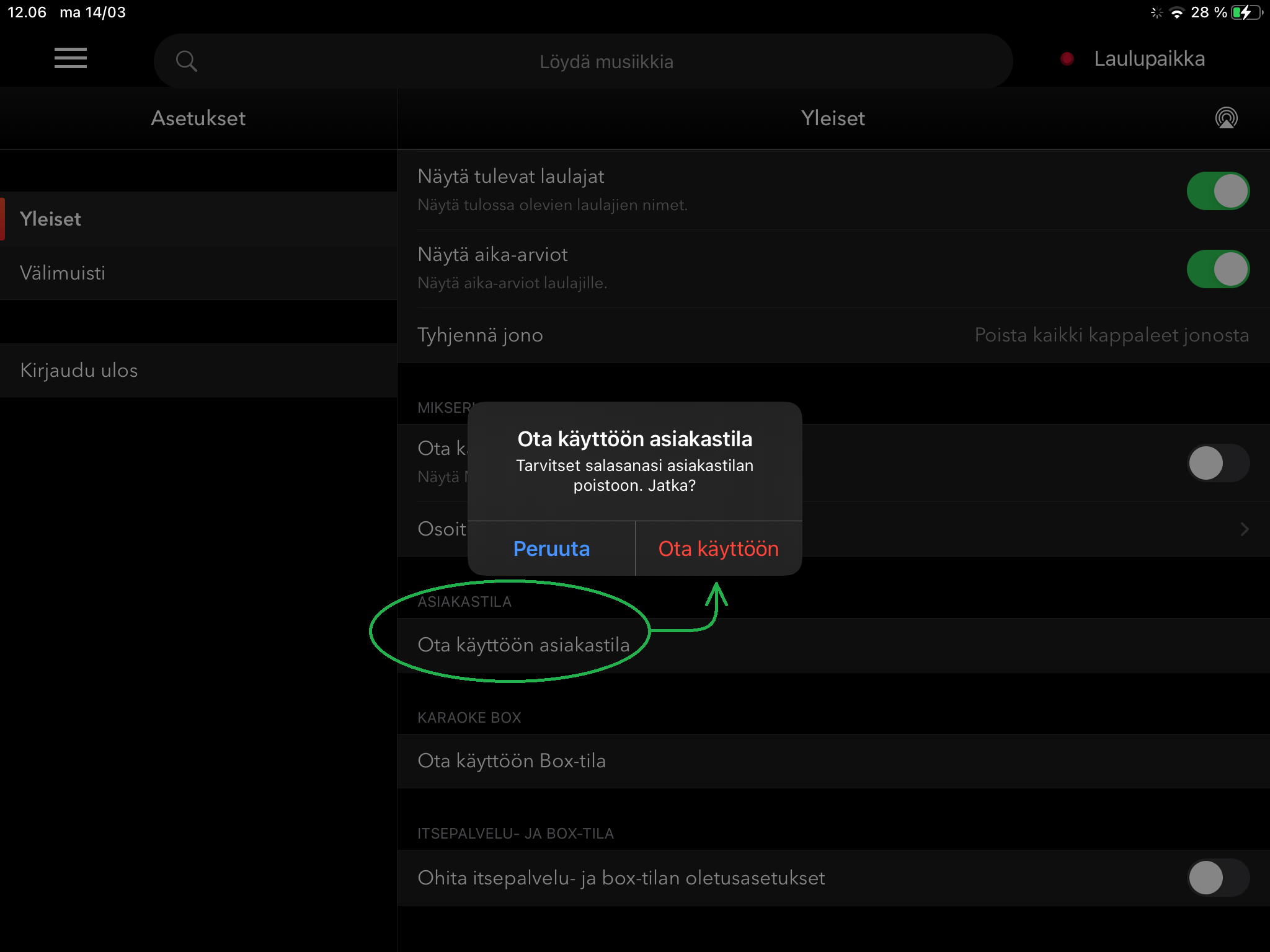The height and width of the screenshot is (952, 1270).
Task: Tap the Yleiset title in the right panel header
Action: [x=833, y=118]
